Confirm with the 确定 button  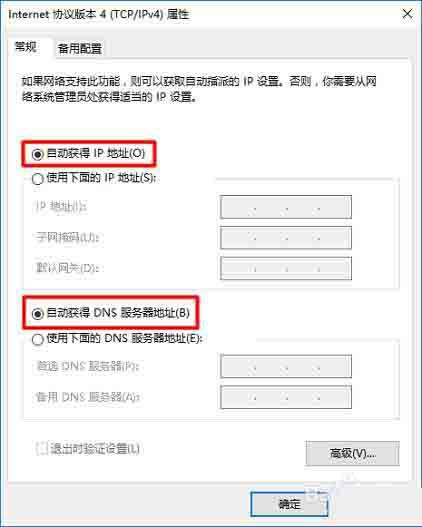289,504
